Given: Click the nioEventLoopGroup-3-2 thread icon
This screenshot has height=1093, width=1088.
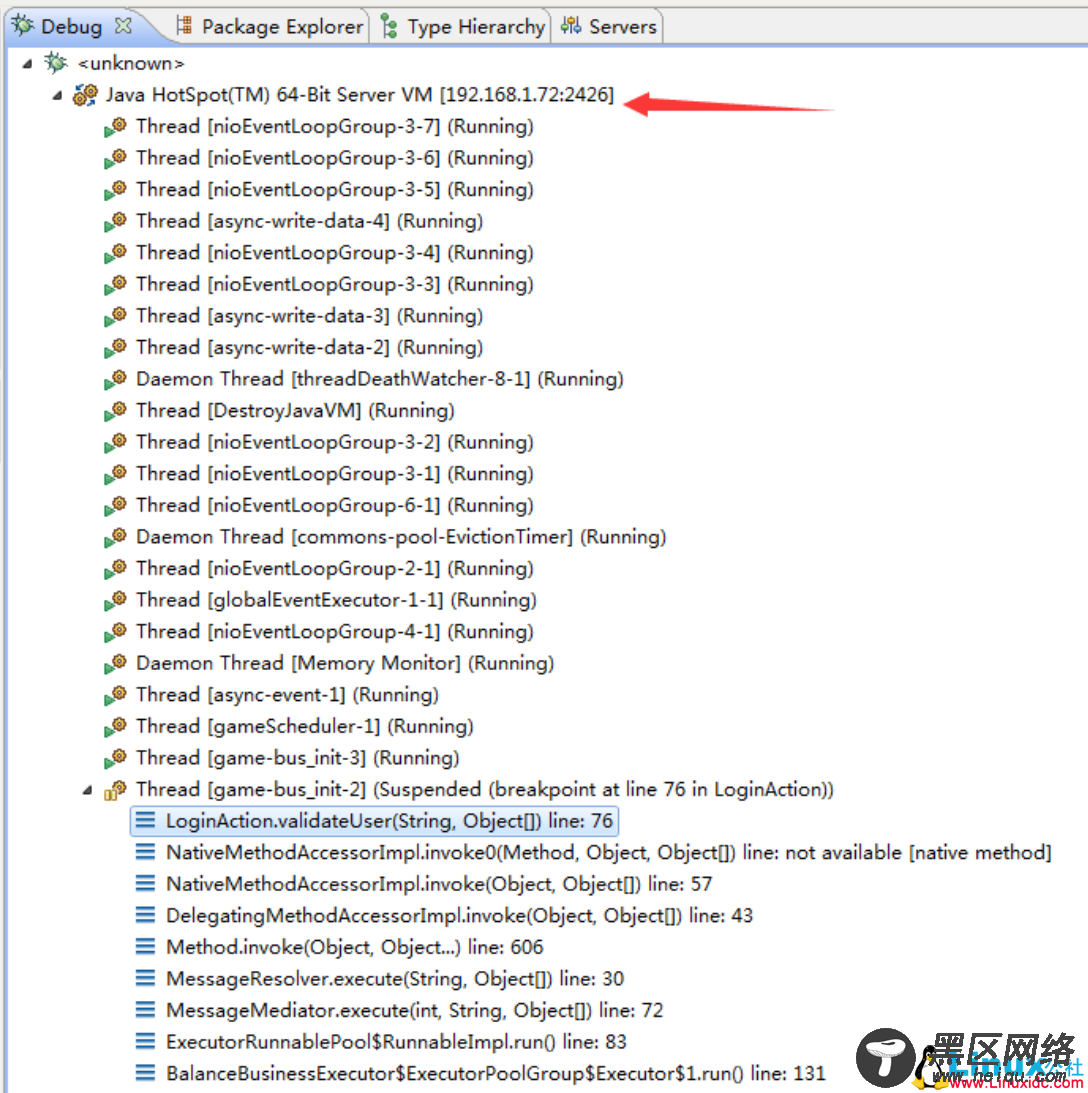Looking at the screenshot, I should [x=116, y=443].
